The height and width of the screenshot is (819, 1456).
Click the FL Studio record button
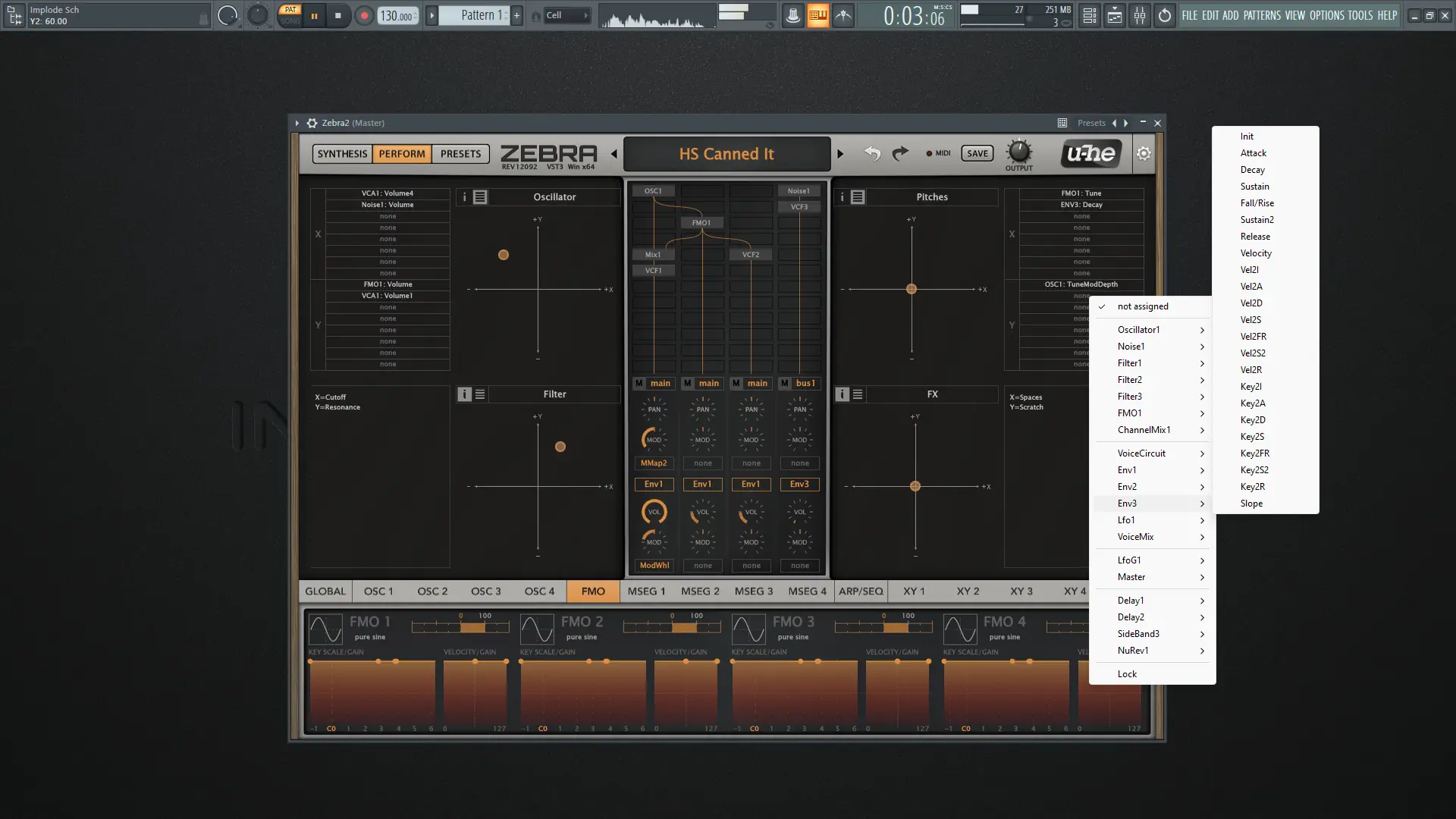click(364, 15)
